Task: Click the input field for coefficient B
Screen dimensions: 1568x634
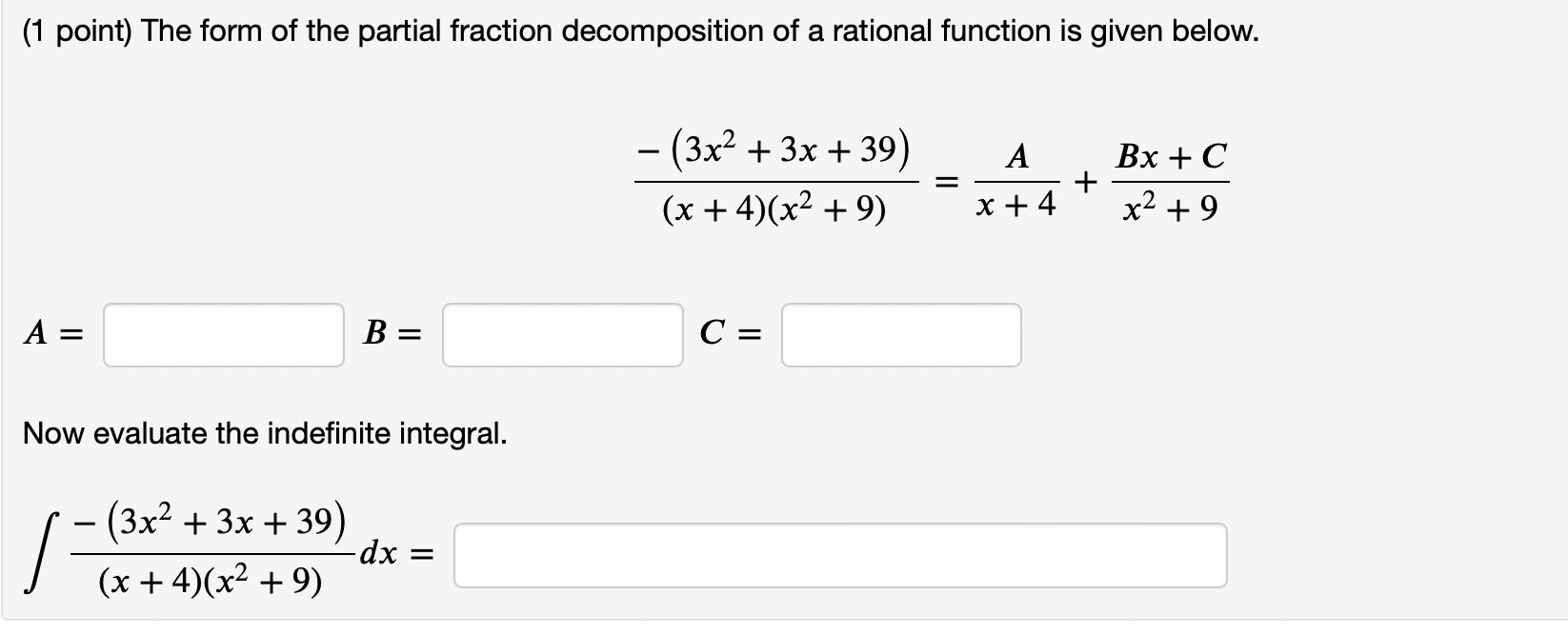Action: [561, 334]
